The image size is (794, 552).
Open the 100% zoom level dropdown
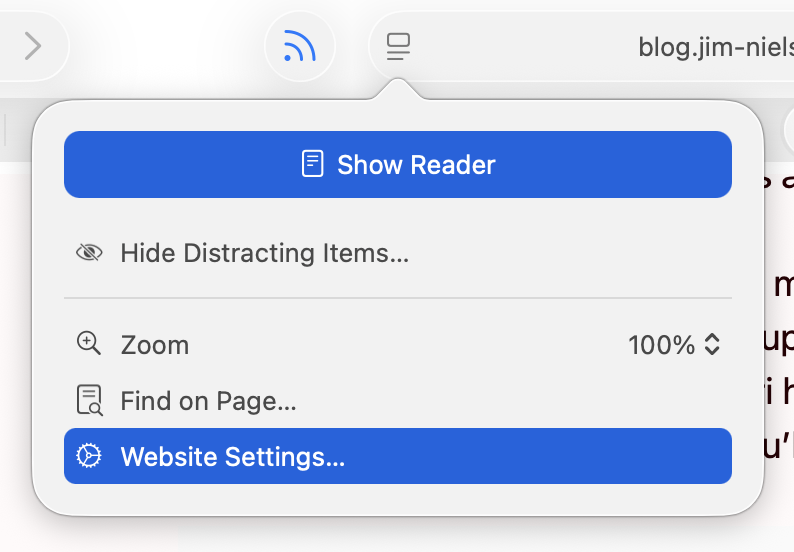(x=661, y=345)
